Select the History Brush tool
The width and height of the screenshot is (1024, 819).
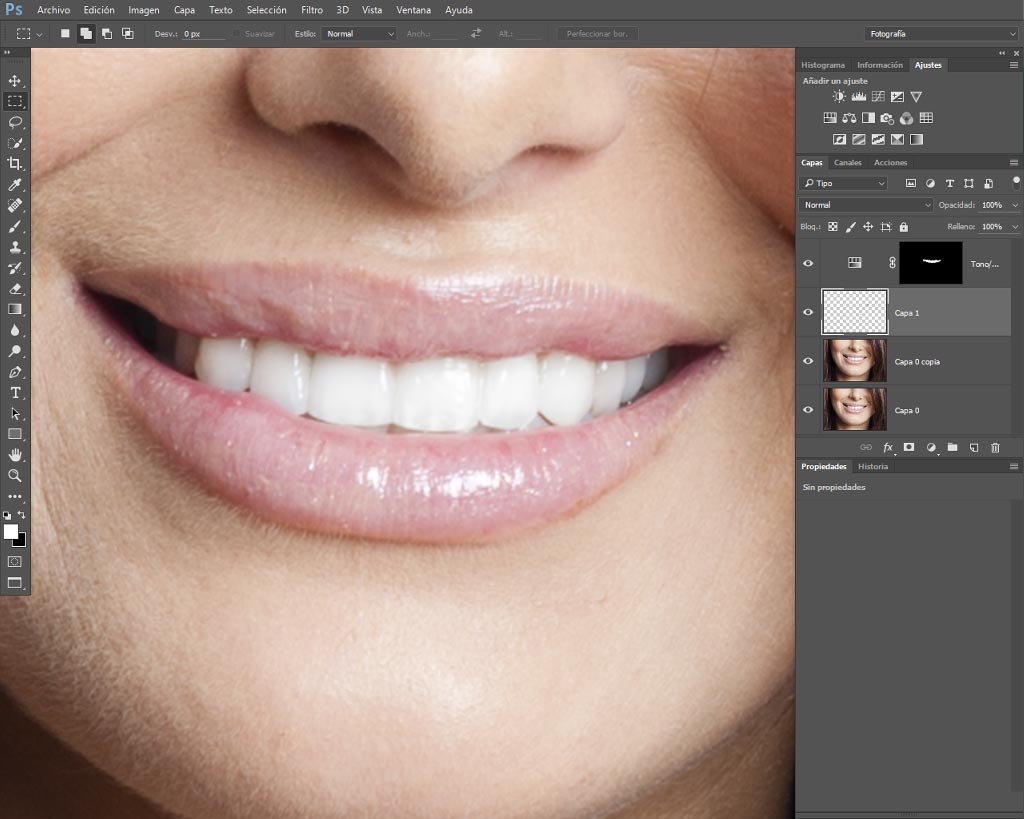point(14,268)
